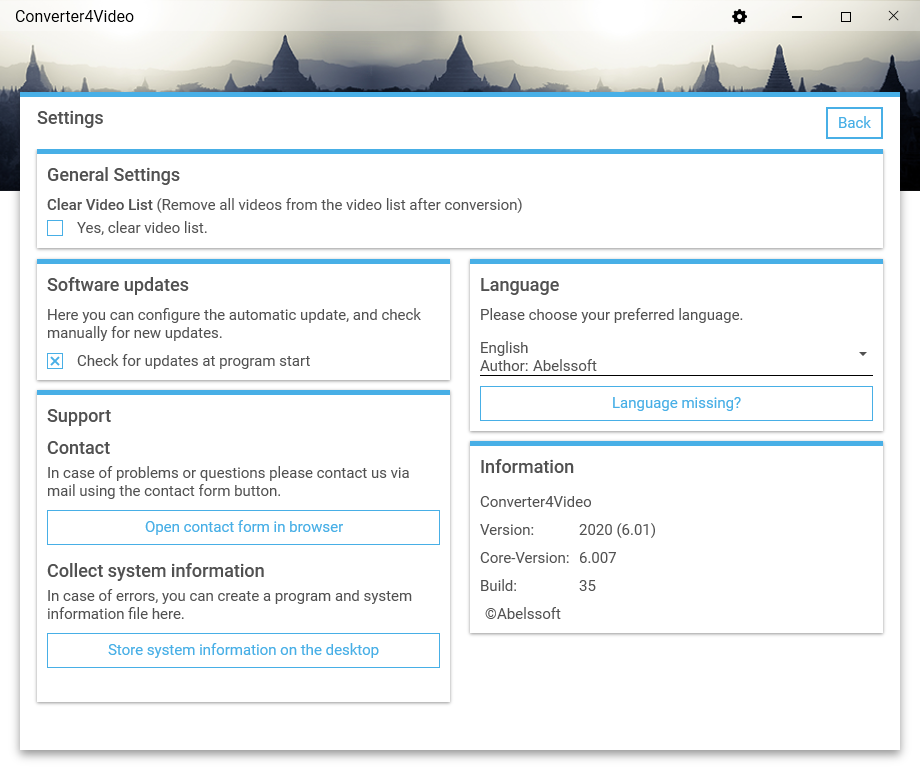
Task: Click the Converter4Video logo text
Action: pyautogui.click(x=75, y=16)
